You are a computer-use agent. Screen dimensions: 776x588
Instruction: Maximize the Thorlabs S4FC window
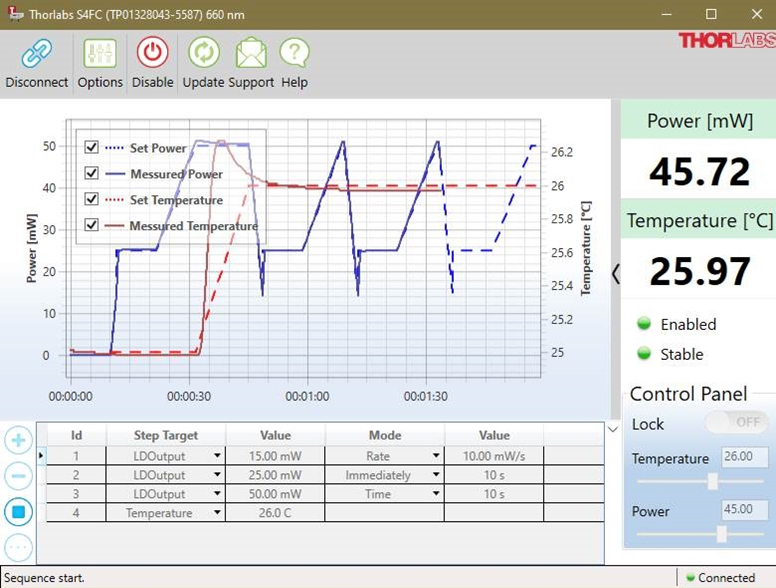(x=711, y=14)
